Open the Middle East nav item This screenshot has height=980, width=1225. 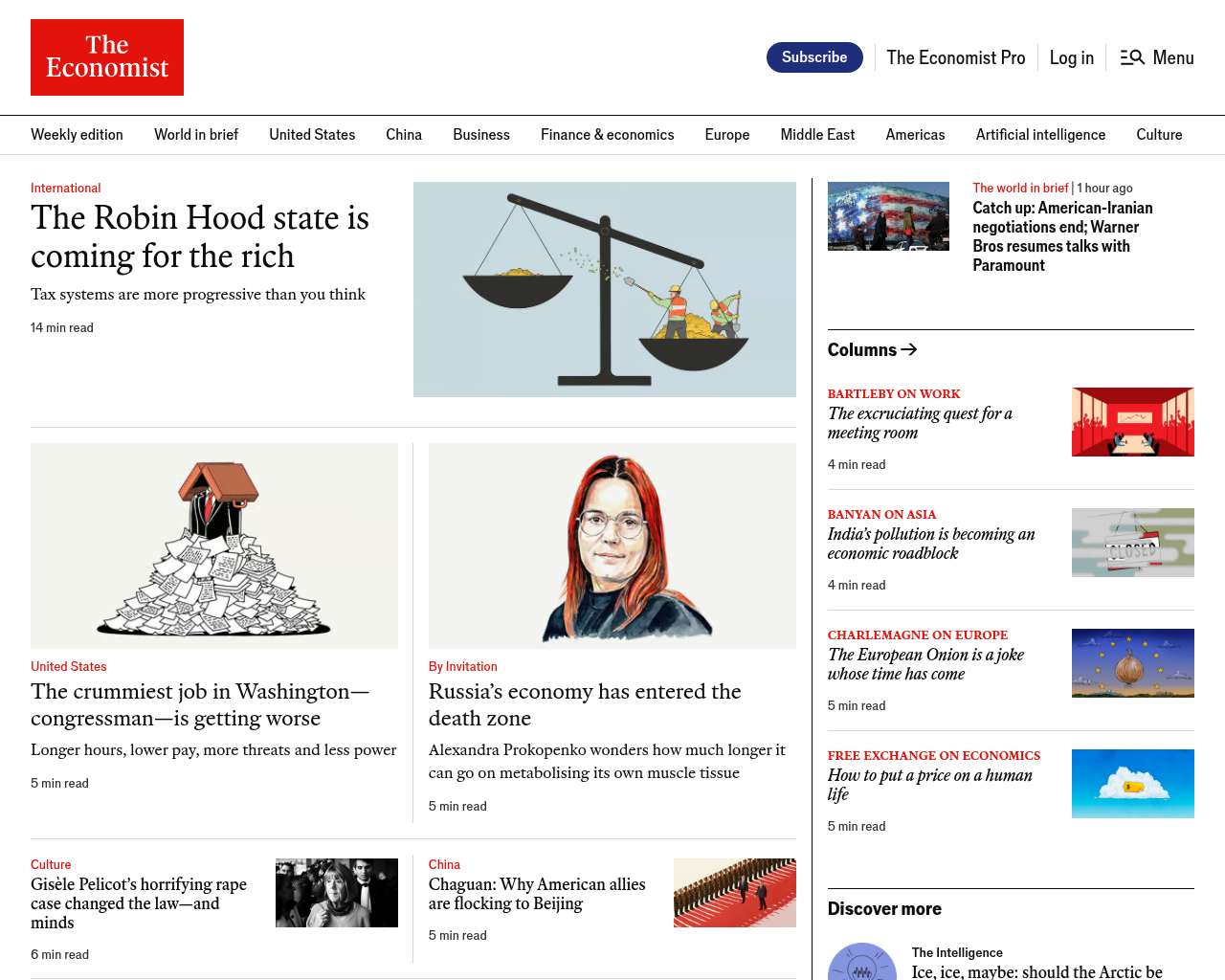817,135
